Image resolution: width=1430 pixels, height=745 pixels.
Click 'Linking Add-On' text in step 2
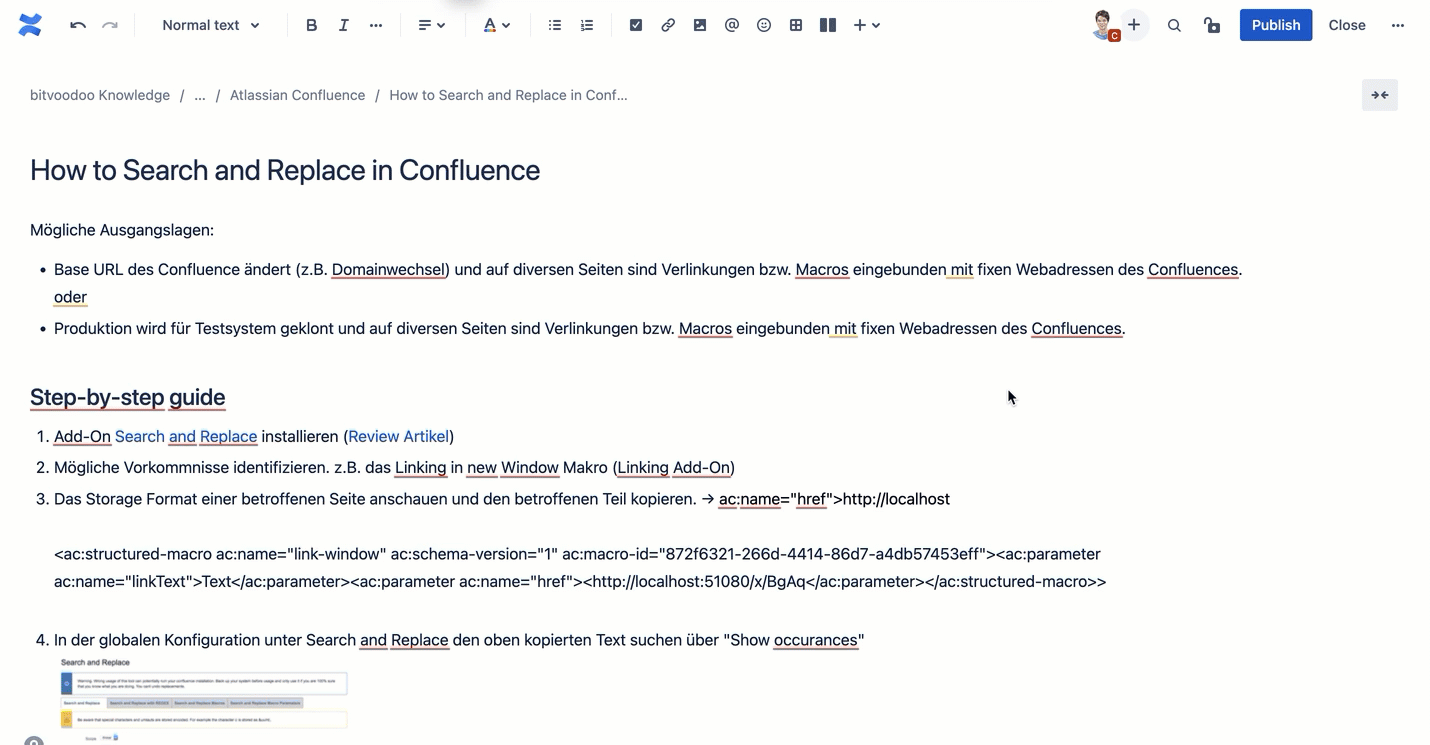[674, 467]
